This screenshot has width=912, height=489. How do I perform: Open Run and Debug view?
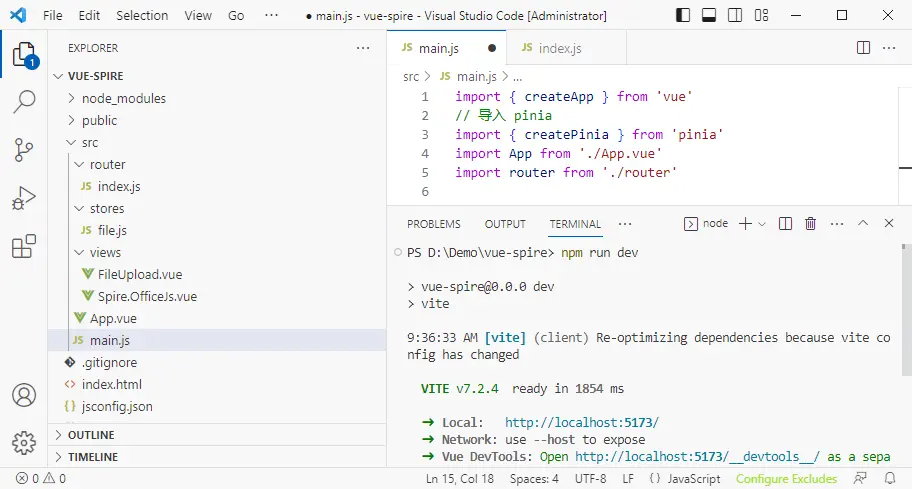[x=24, y=198]
